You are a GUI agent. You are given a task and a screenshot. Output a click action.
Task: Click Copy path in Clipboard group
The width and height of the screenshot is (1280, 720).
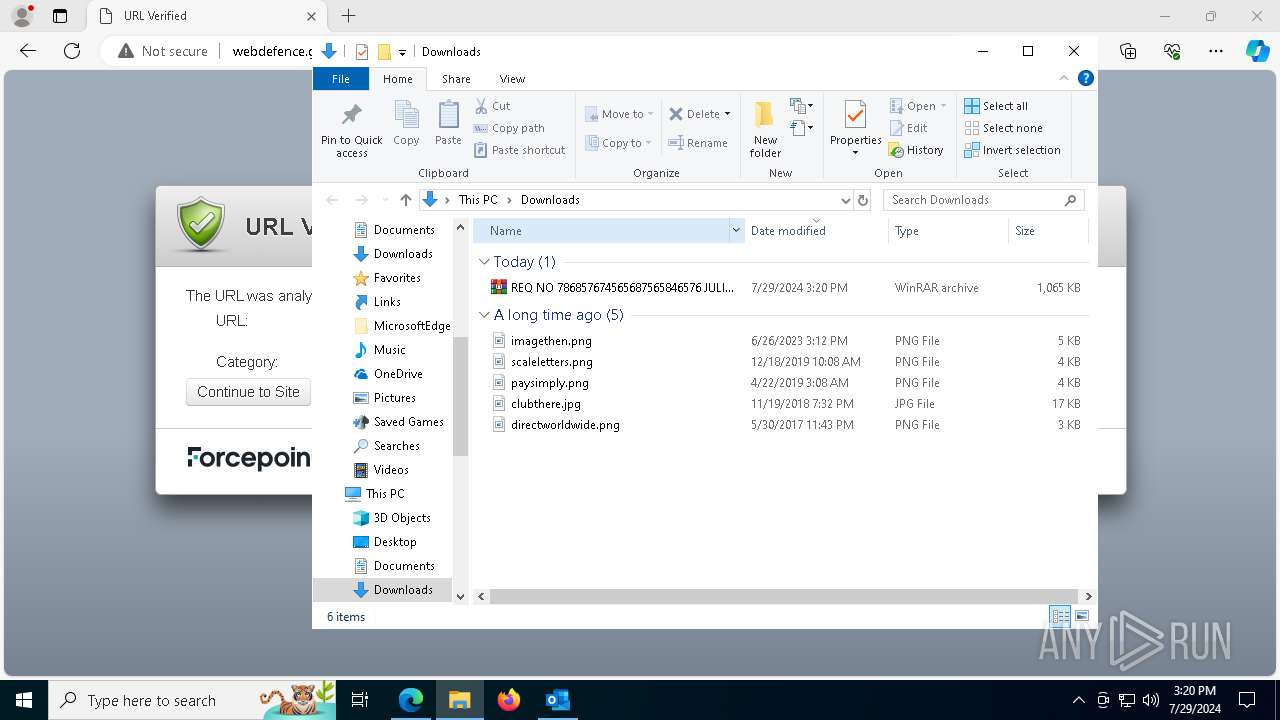tap(509, 128)
